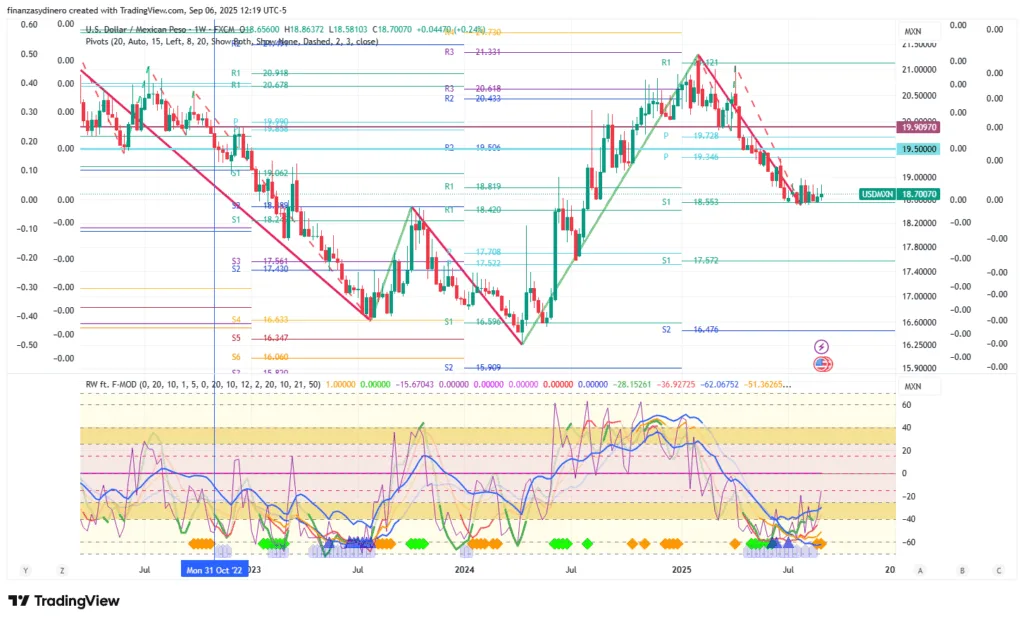The width and height of the screenshot is (1024, 622).
Task: Click the R1 20.678 pivot label
Action: (x=260, y=85)
